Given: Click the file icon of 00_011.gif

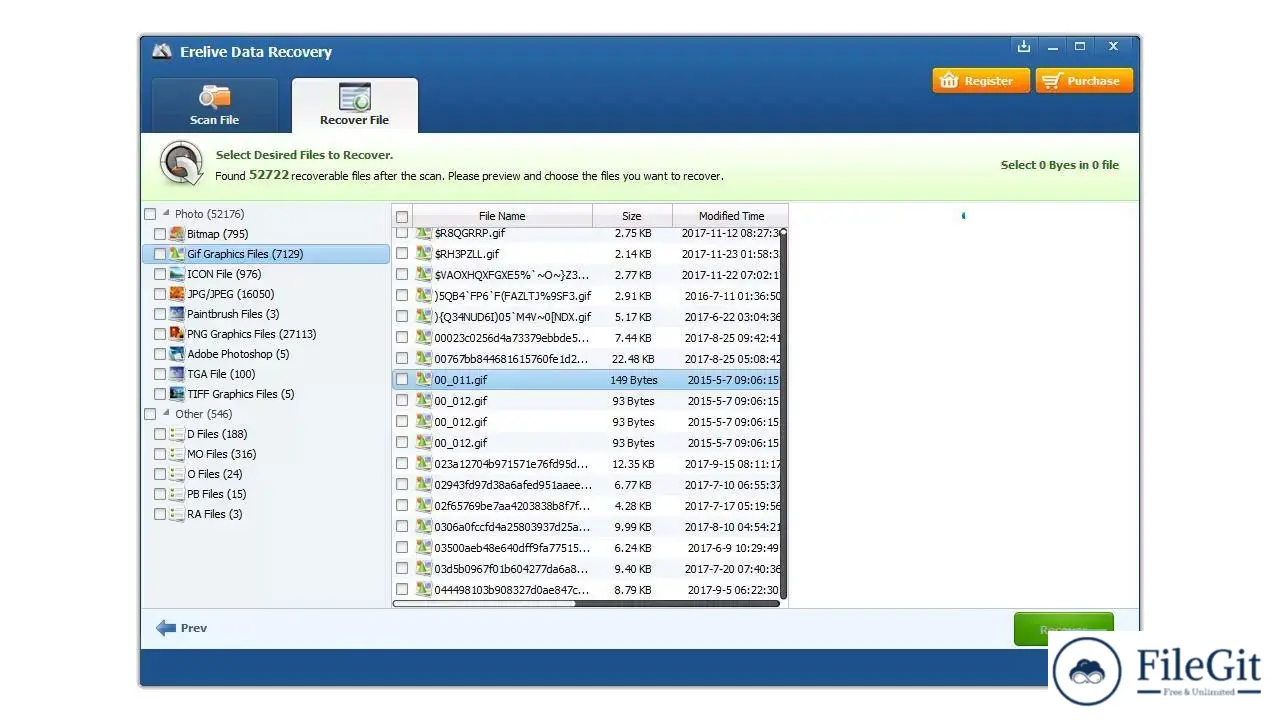Looking at the screenshot, I should [424, 380].
